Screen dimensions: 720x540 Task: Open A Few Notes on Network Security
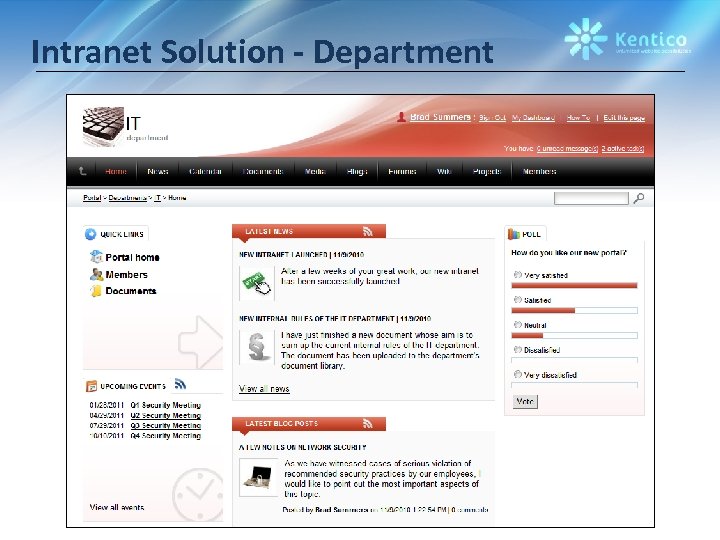point(303,447)
